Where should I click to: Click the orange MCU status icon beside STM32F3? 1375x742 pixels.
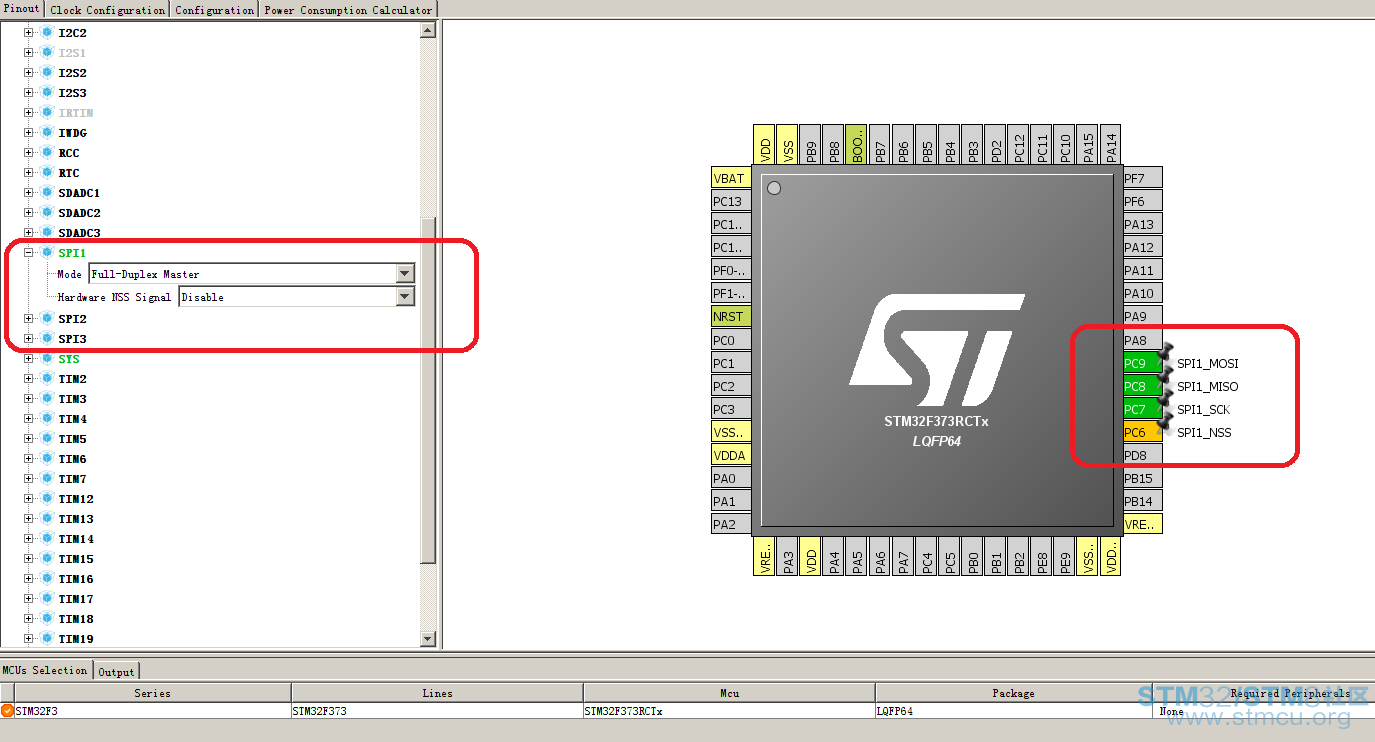[8, 711]
